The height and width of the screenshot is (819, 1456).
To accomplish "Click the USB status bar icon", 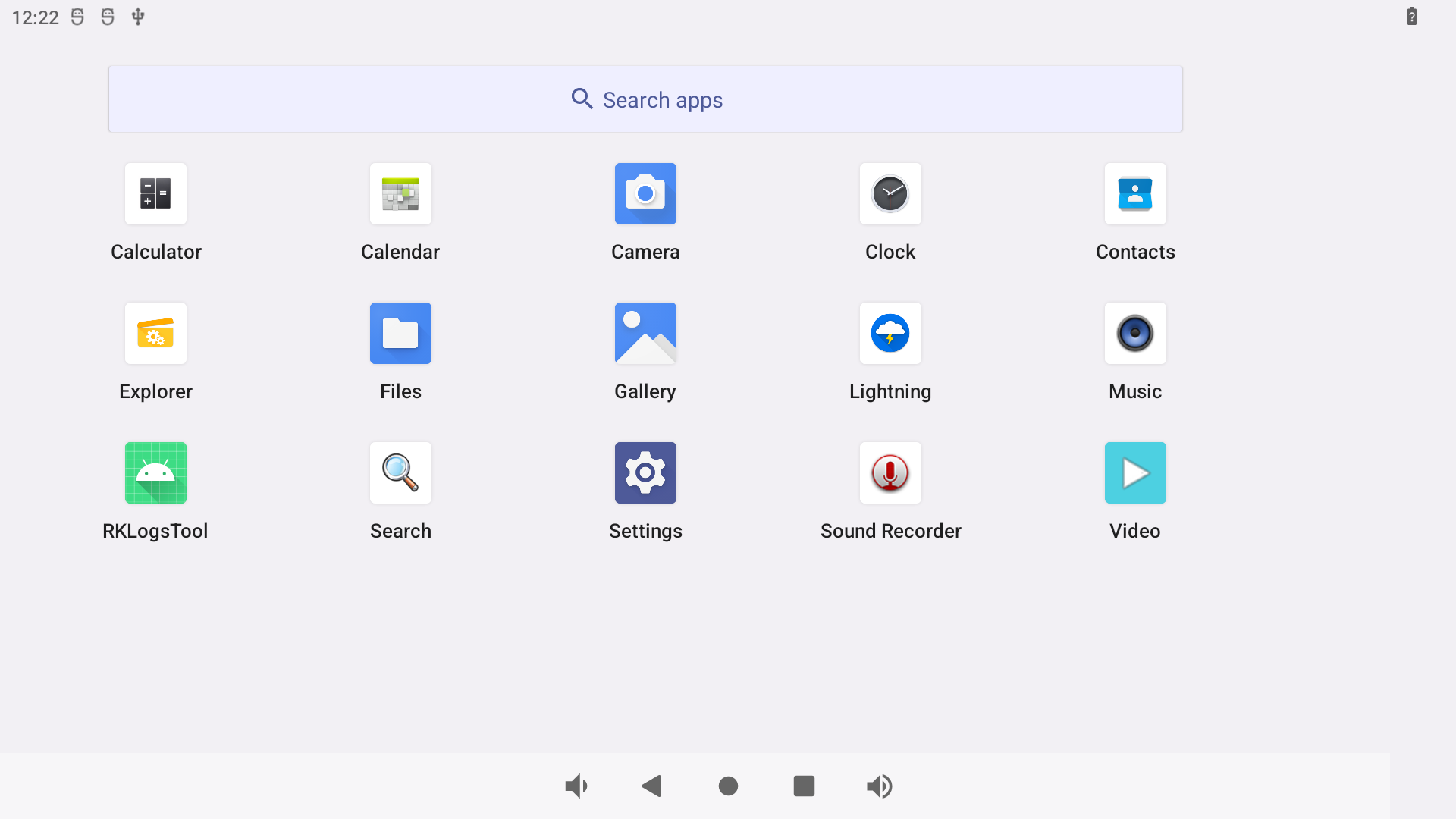I will pos(138,17).
